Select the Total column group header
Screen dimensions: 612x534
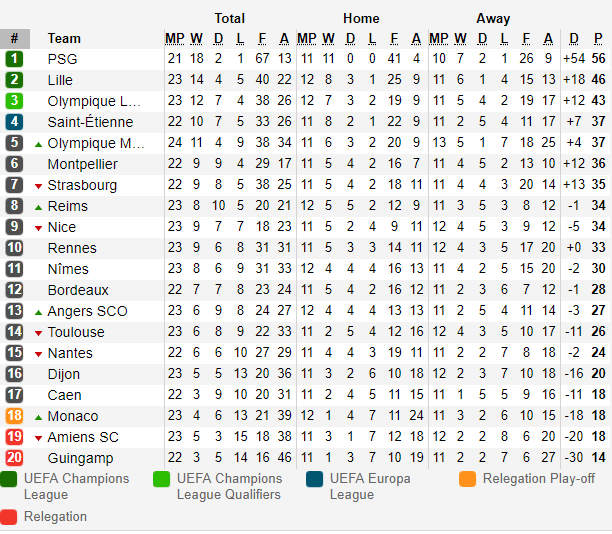tap(230, 18)
